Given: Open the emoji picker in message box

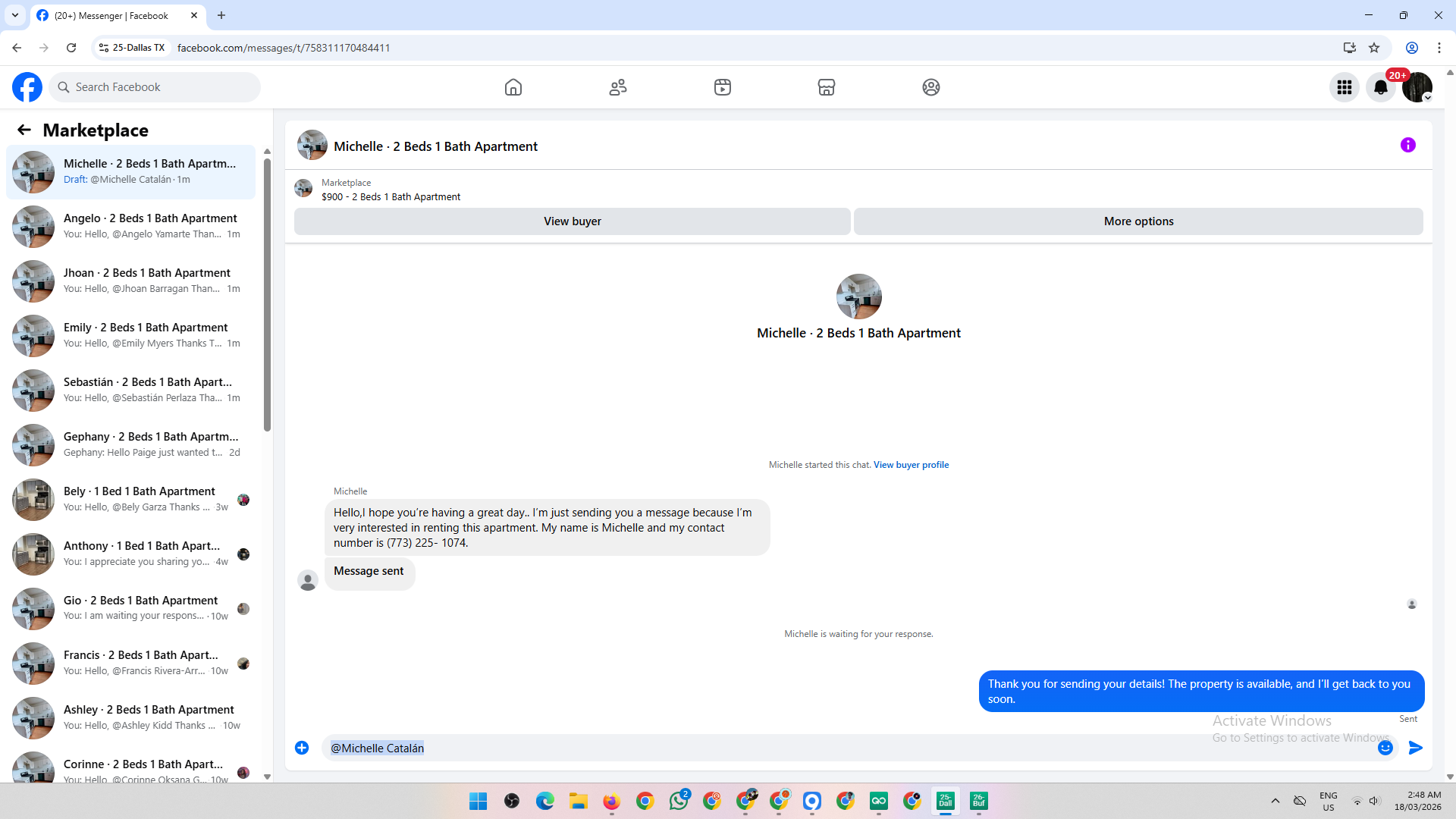Looking at the screenshot, I should click(x=1385, y=748).
